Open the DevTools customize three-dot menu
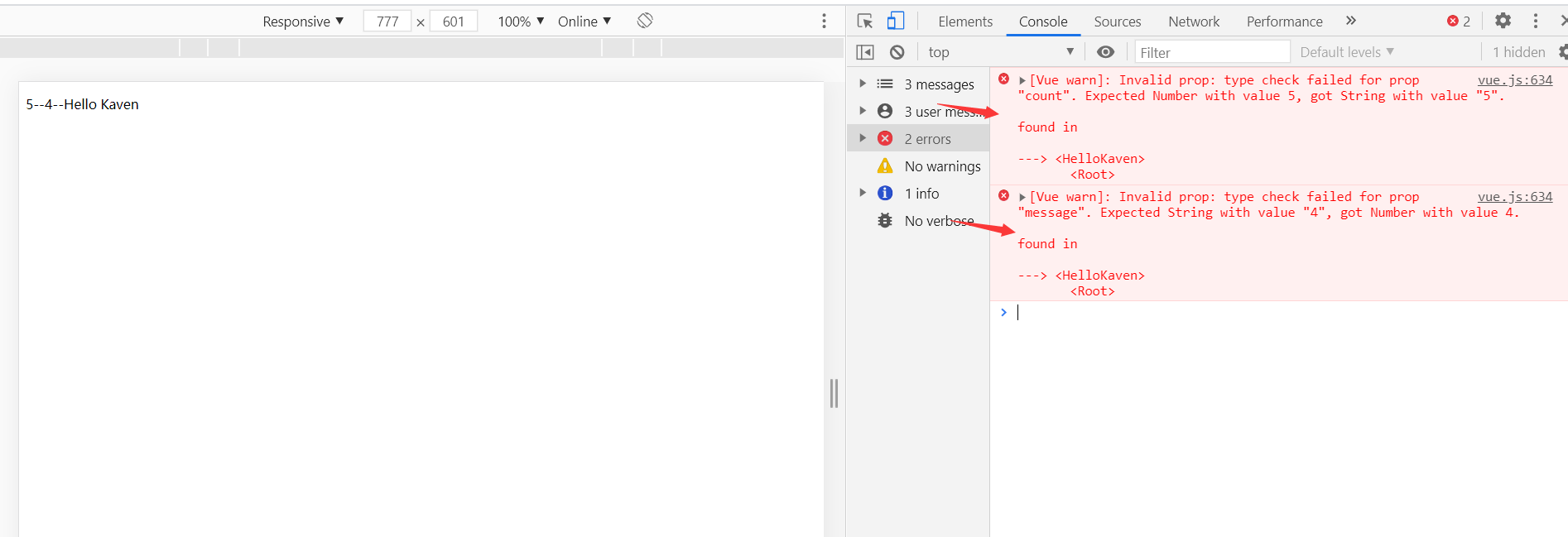Screen dimensions: 1568x537 click(1536, 21)
